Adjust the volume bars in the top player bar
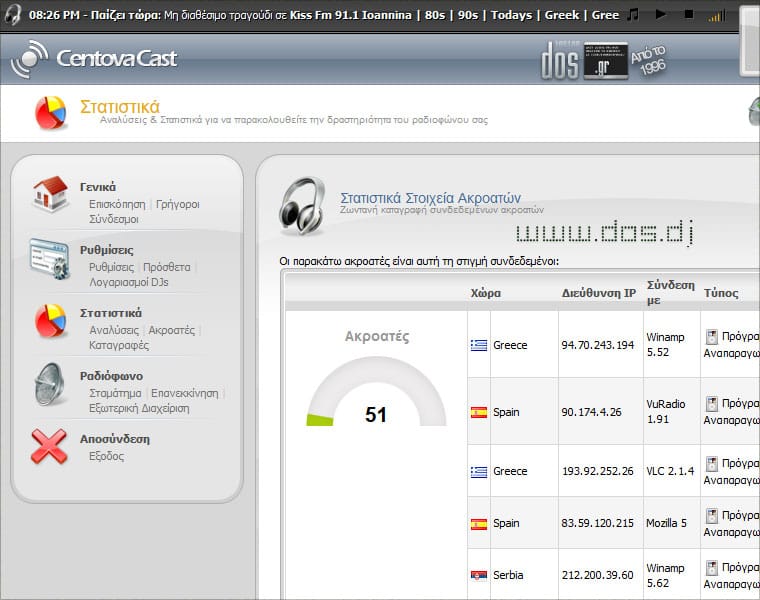Screen dimensions: 760x600 point(714,16)
